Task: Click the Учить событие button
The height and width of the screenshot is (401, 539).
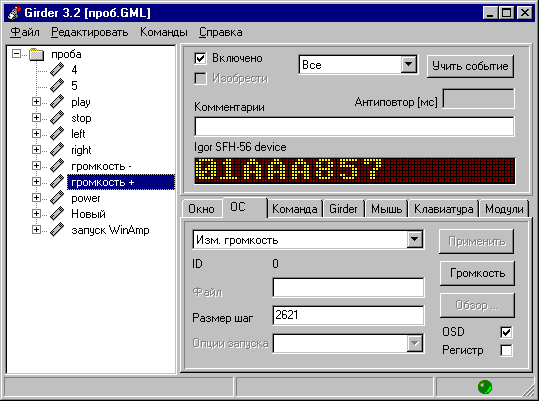Action: [x=470, y=66]
